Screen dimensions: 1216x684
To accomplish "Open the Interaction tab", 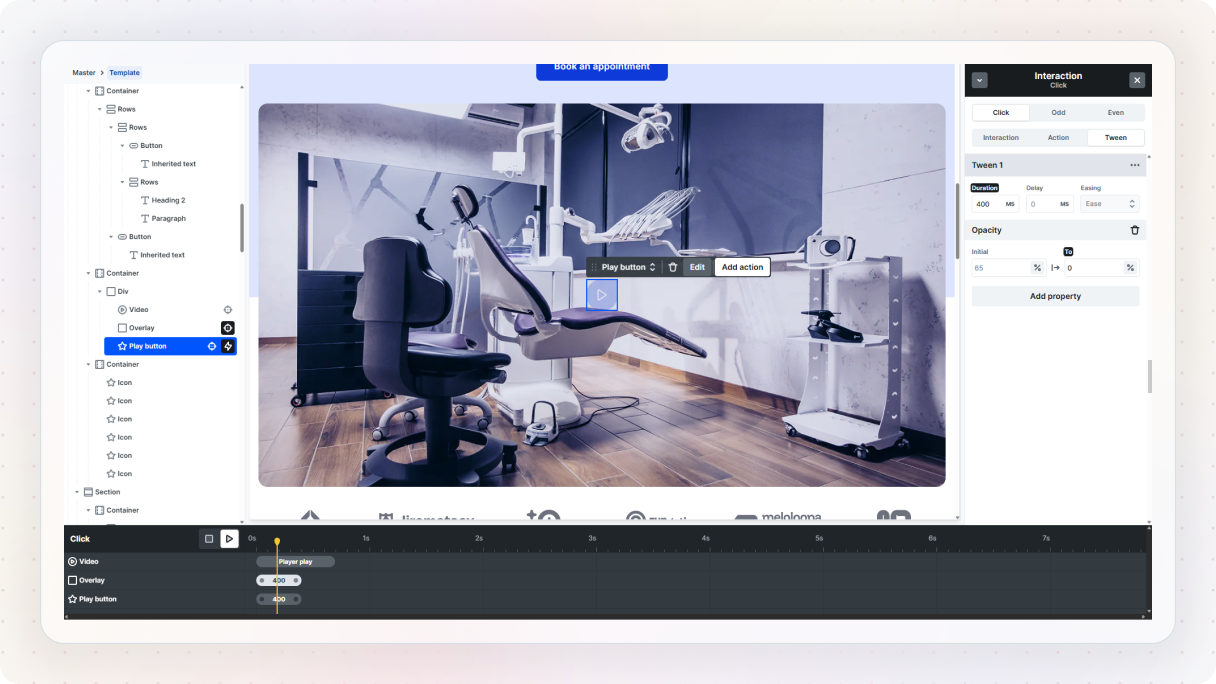I will click(x=1001, y=138).
